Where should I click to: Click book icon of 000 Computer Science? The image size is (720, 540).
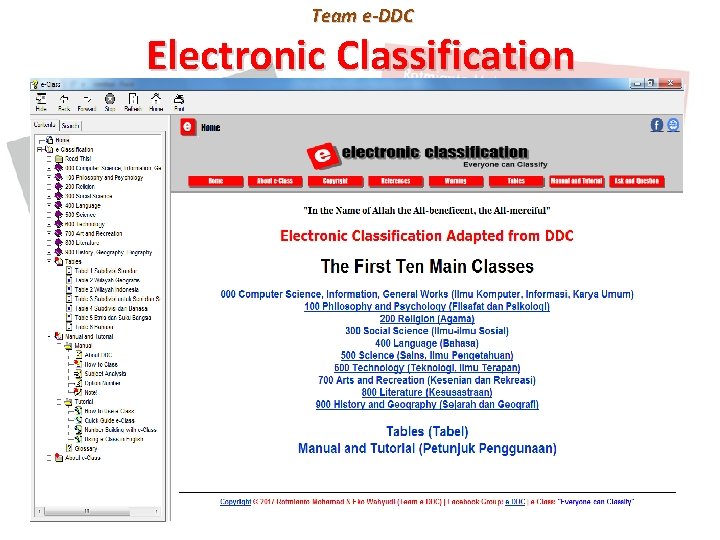tap(58, 168)
